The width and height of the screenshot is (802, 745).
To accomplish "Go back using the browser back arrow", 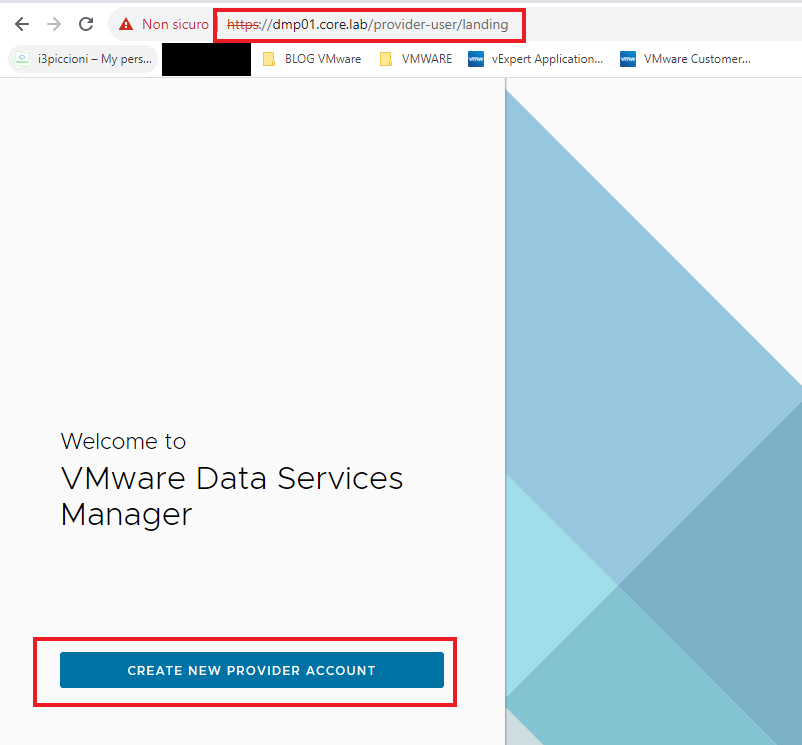I will coord(22,24).
